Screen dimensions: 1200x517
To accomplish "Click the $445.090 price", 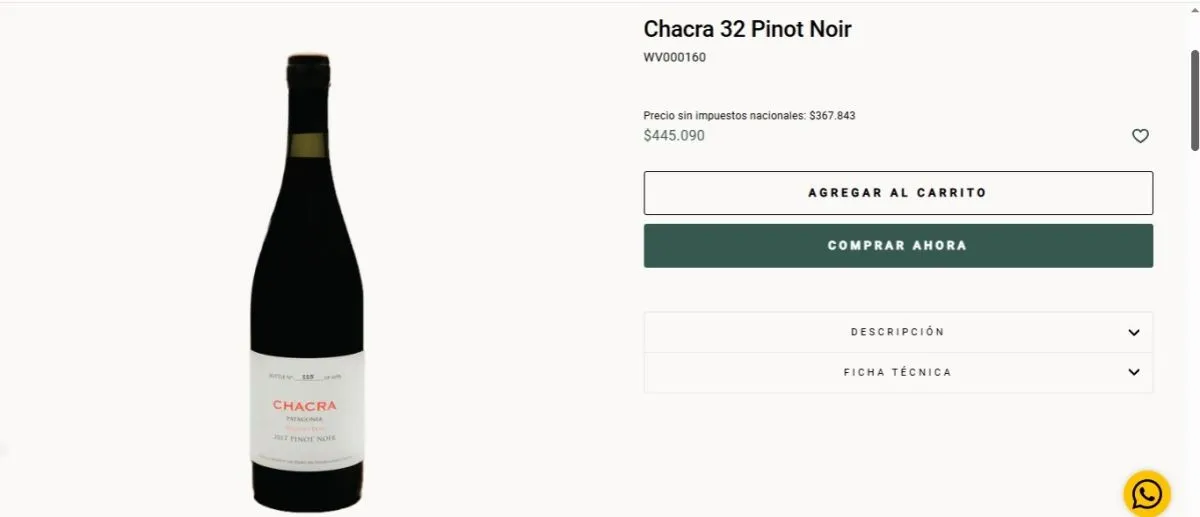I will (x=674, y=135).
